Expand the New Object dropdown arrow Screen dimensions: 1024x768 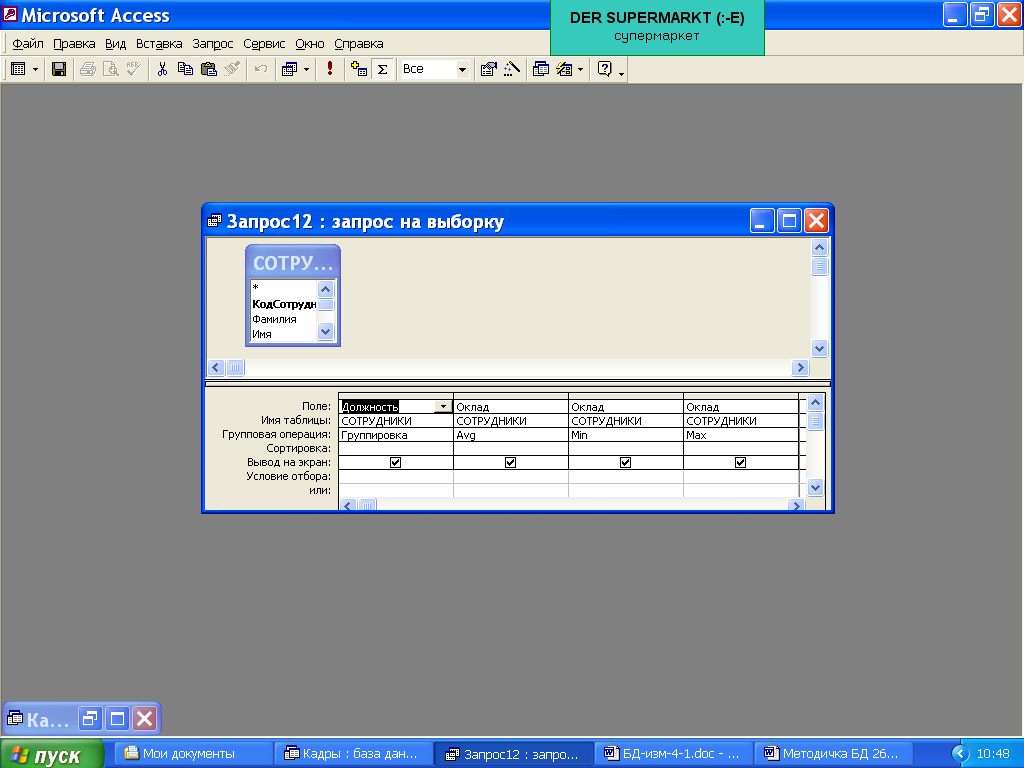point(580,69)
